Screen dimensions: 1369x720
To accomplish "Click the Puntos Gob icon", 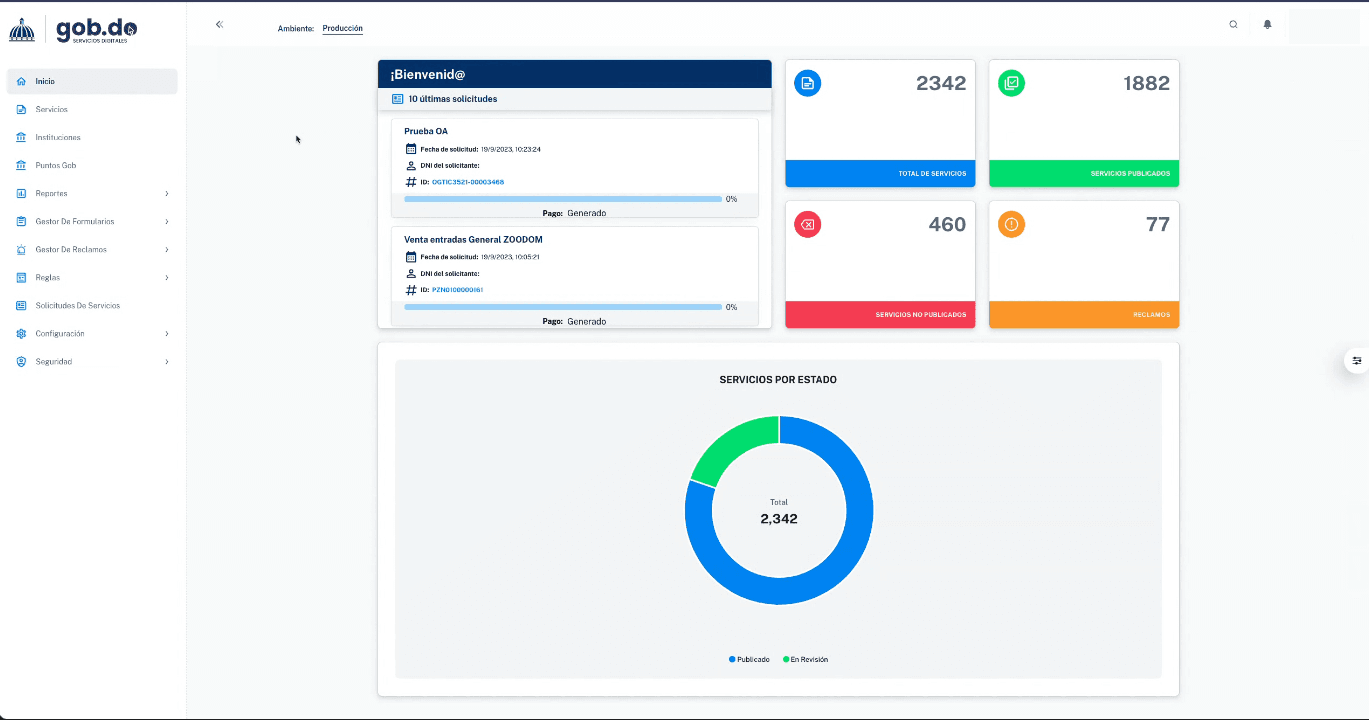I will tap(21, 165).
